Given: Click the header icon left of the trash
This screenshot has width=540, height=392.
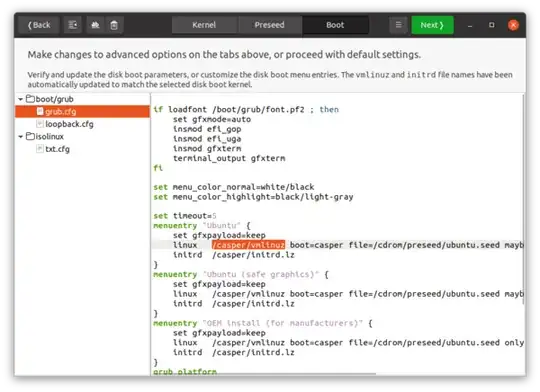Looking at the screenshot, I should 95,25.
